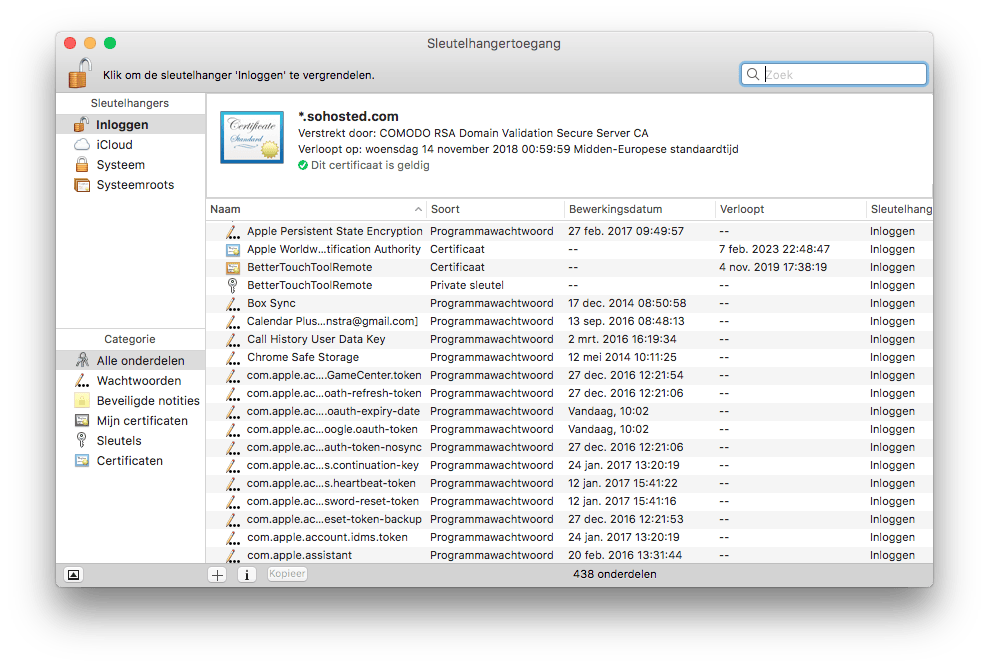Image resolution: width=989 pixels, height=667 pixels.
Task: Select the 'Chrome Safe Storage' entry
Action: point(569,357)
